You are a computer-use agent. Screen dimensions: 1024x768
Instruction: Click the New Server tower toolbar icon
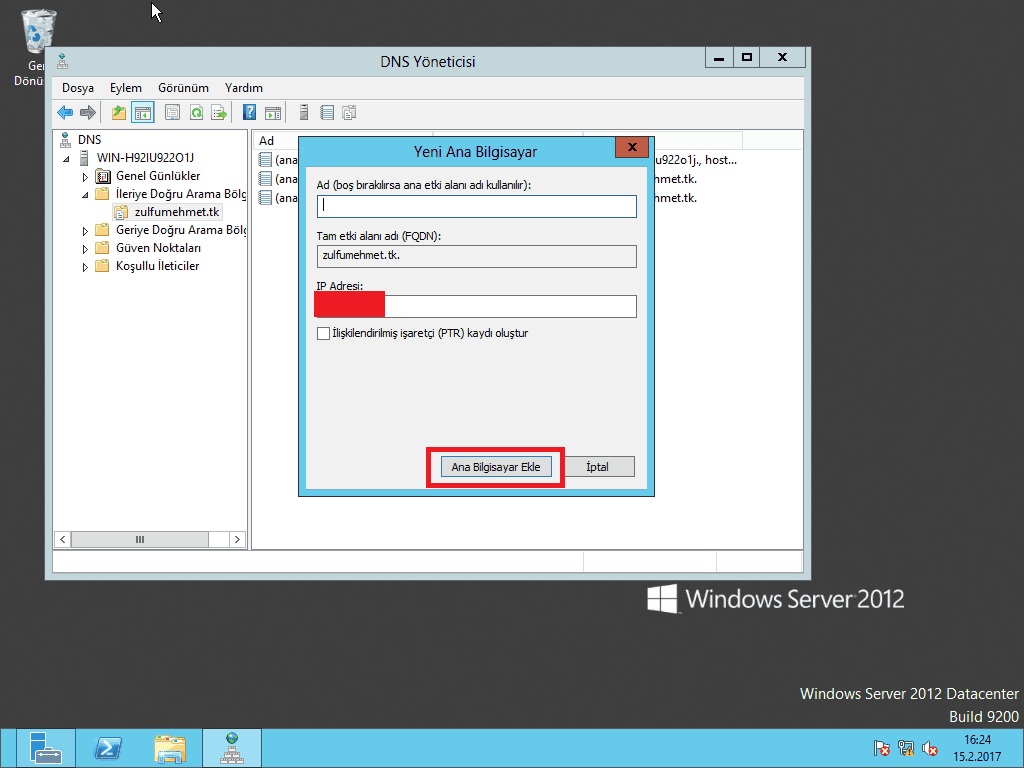click(304, 112)
